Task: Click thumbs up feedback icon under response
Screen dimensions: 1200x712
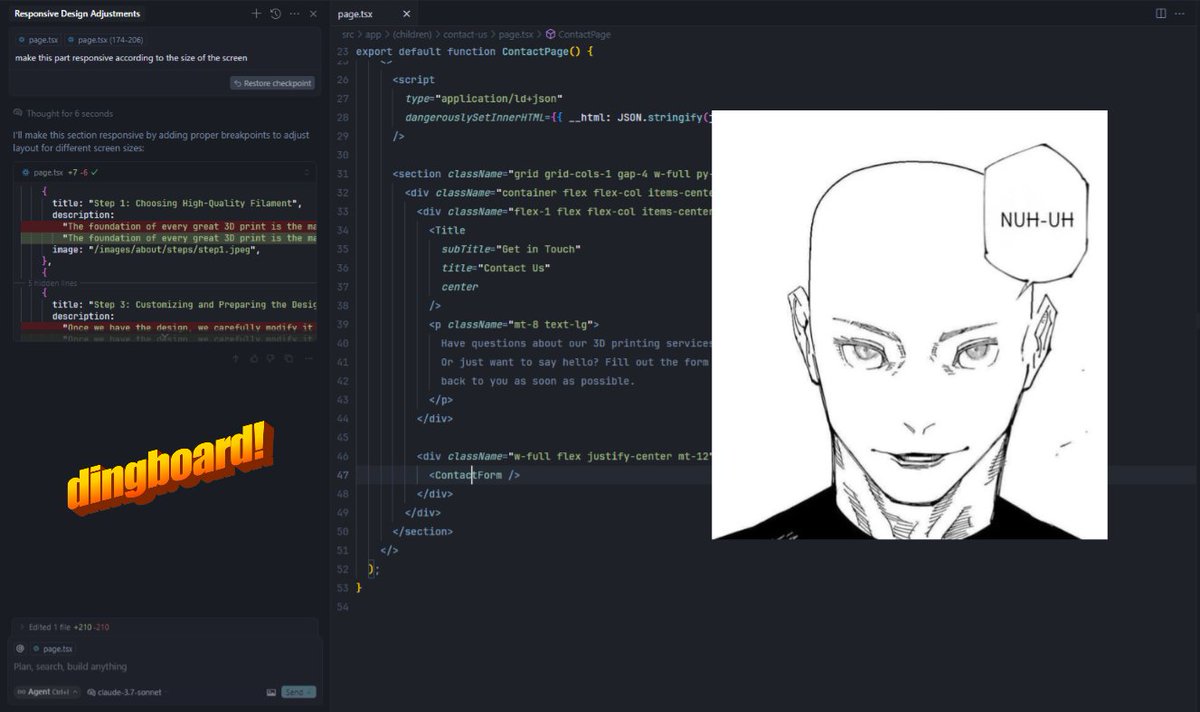Action: (x=252, y=358)
